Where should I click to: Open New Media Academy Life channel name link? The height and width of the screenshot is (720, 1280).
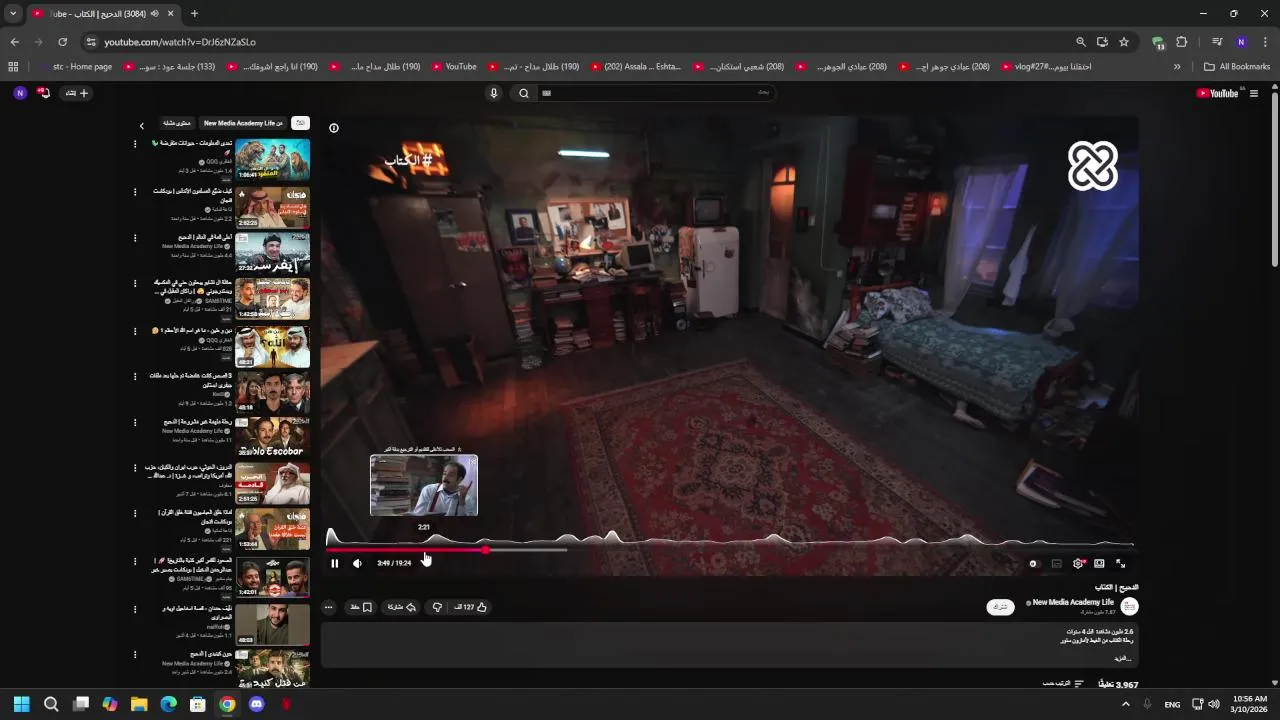pos(1073,602)
